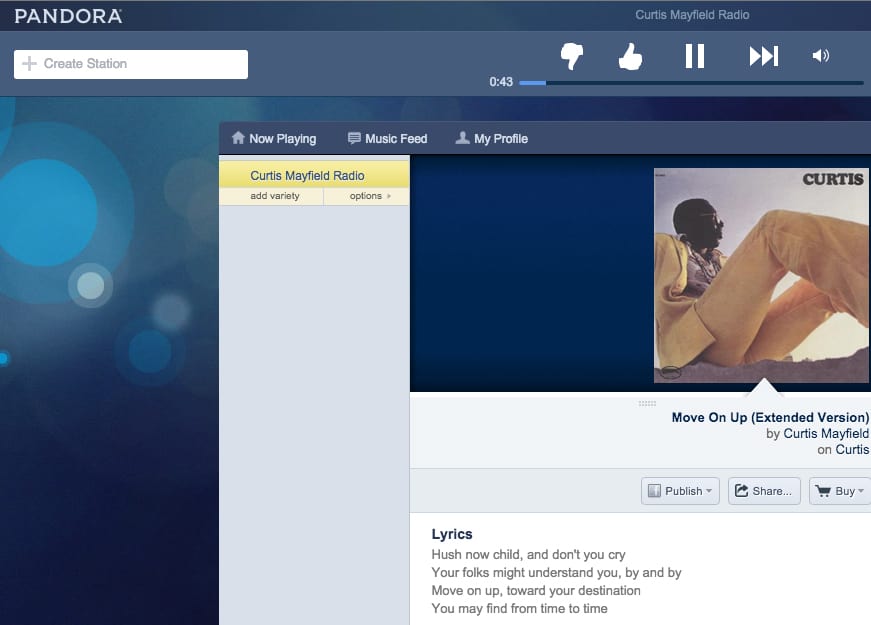Click the thumbs down icon

[x=572, y=56]
